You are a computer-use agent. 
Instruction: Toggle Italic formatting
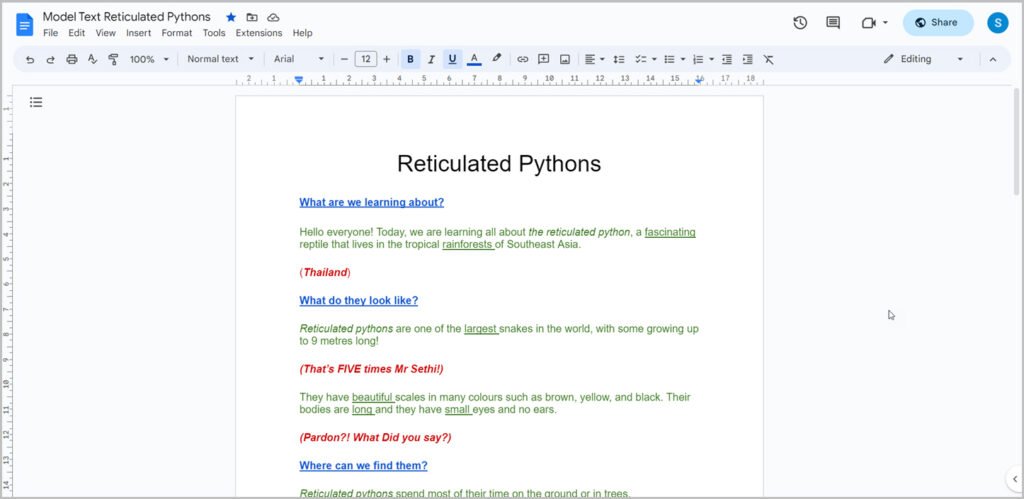[431, 59]
